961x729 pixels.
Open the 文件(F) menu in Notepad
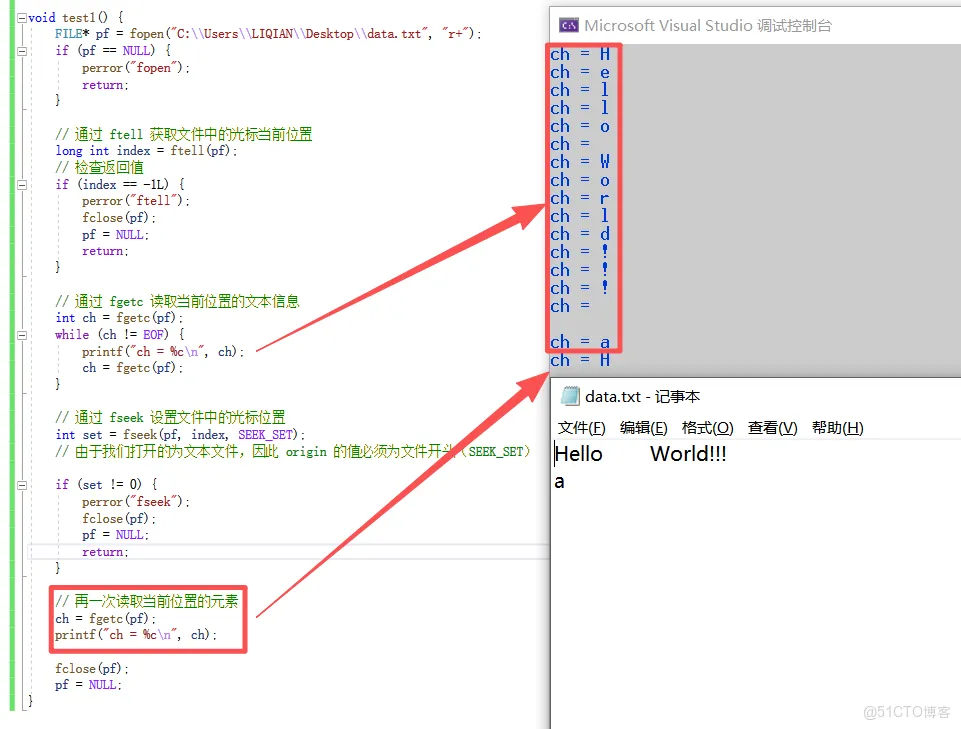coord(581,428)
